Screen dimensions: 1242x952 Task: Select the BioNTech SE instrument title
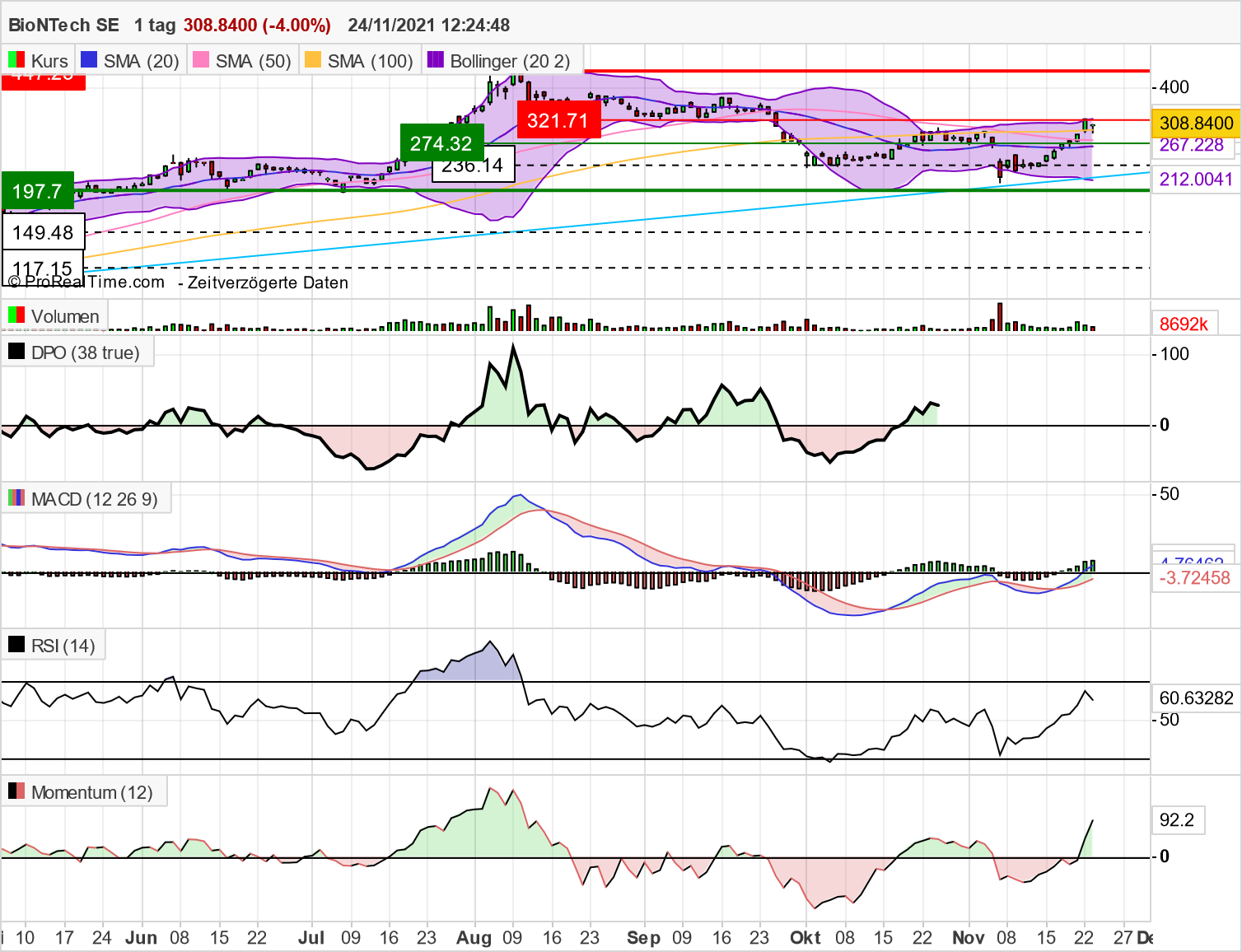(58, 25)
